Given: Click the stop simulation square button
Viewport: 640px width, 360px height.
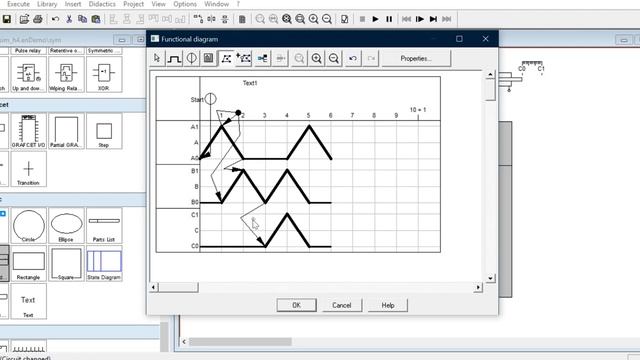Looking at the screenshot, I should point(362,19).
